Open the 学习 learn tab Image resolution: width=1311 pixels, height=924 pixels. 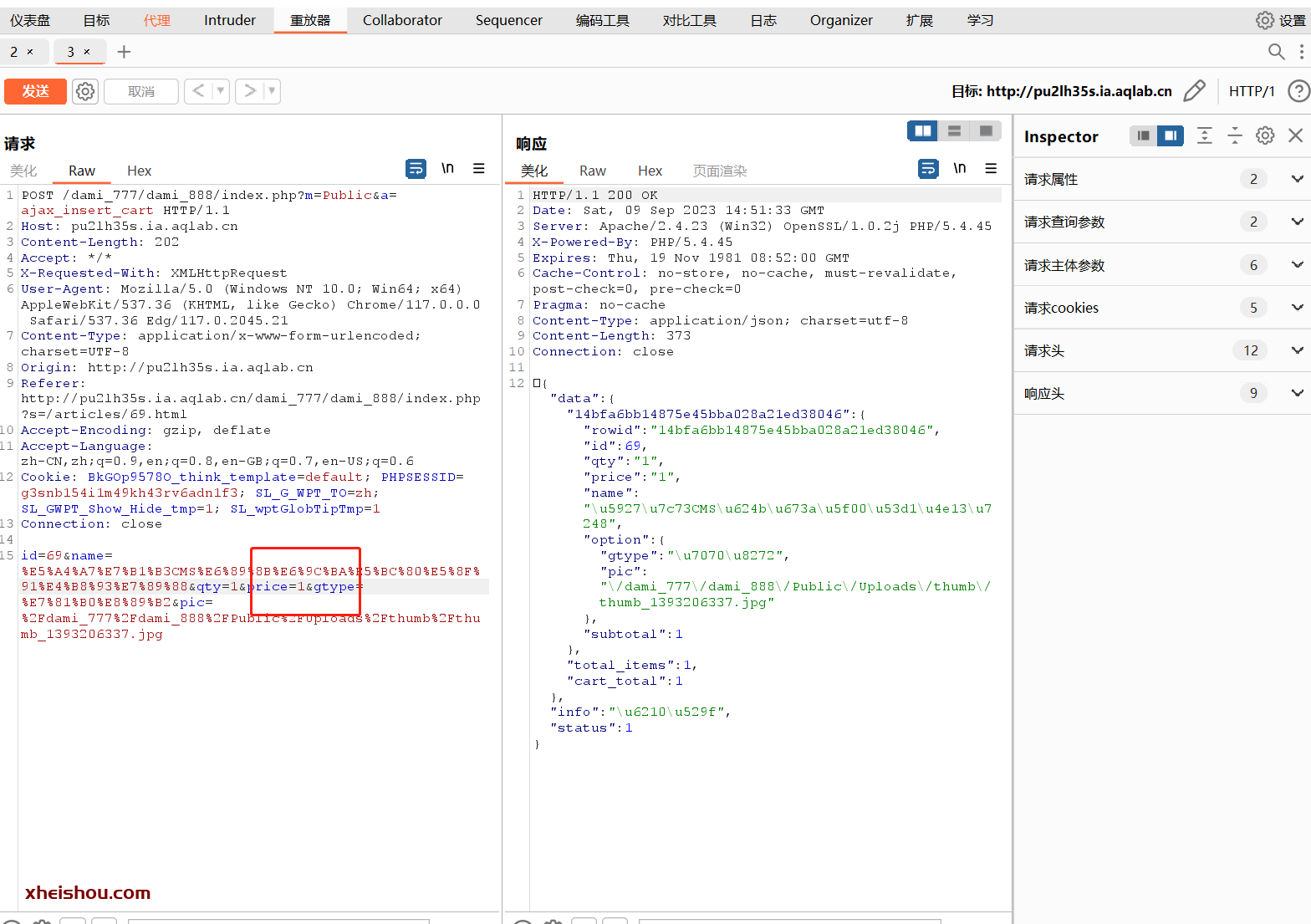[981, 20]
